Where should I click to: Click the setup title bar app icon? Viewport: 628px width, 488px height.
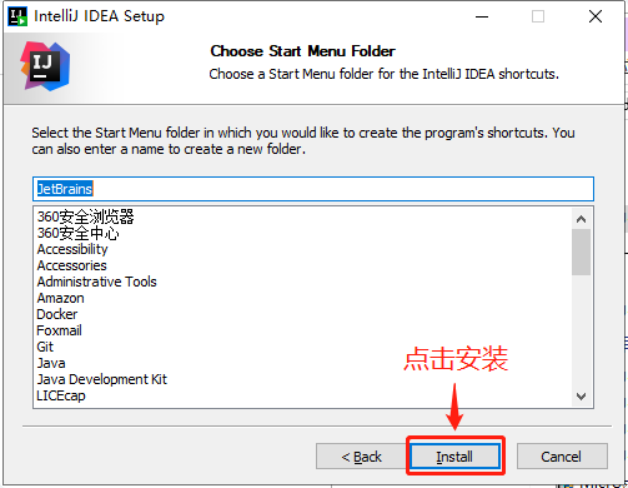tap(18, 16)
